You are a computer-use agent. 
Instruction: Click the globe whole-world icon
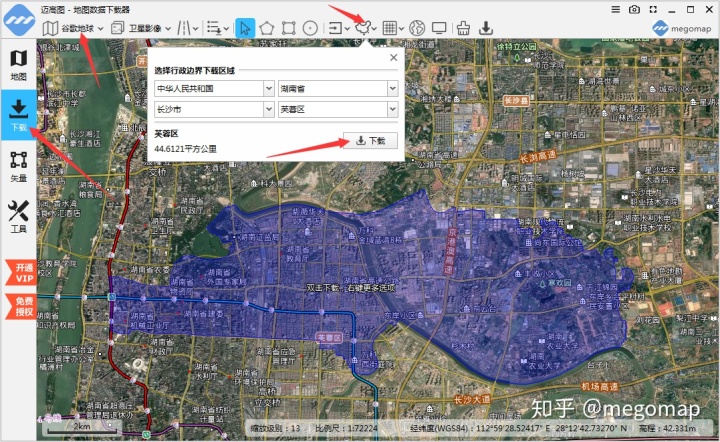pos(417,28)
